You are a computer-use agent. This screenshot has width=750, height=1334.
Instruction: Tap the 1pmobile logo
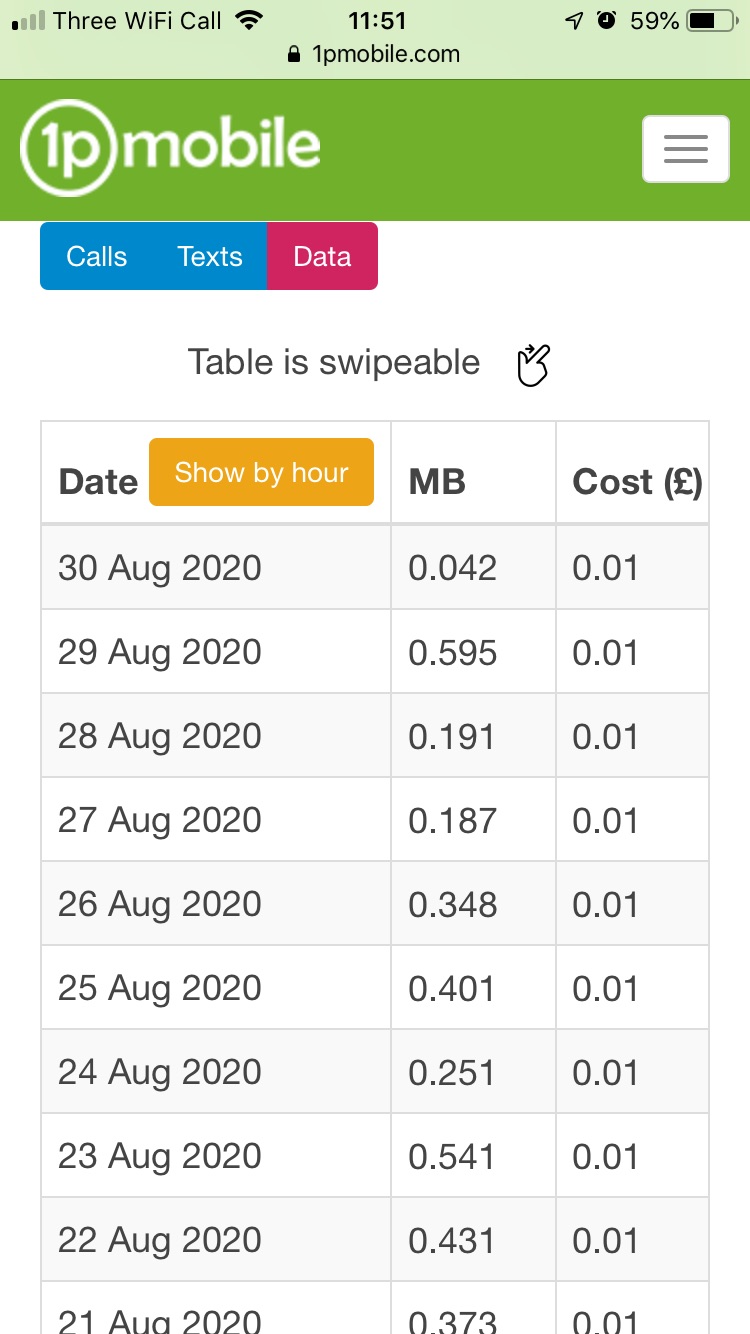(x=171, y=148)
